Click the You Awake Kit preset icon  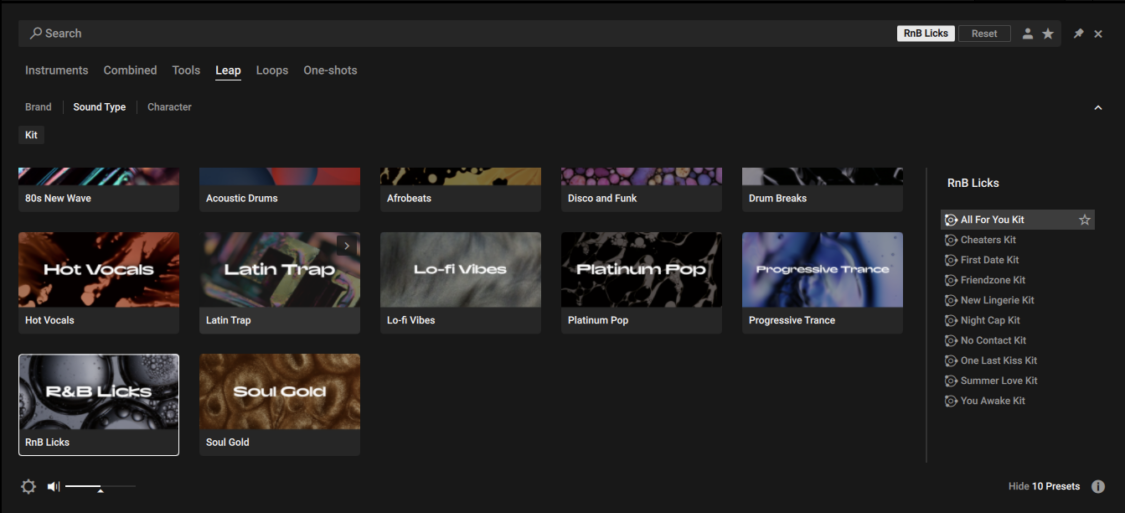[951, 401]
